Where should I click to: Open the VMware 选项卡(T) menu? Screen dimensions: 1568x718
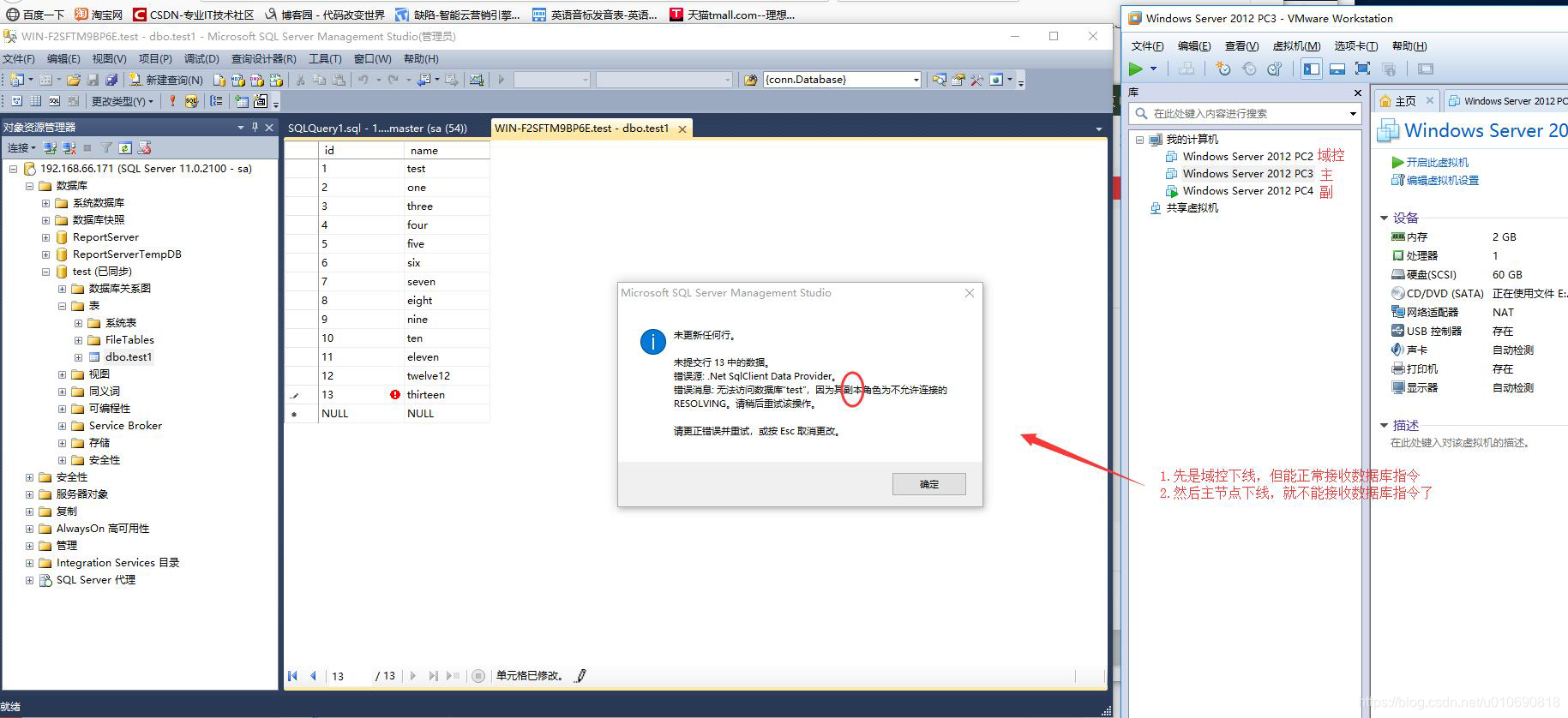[x=1356, y=46]
